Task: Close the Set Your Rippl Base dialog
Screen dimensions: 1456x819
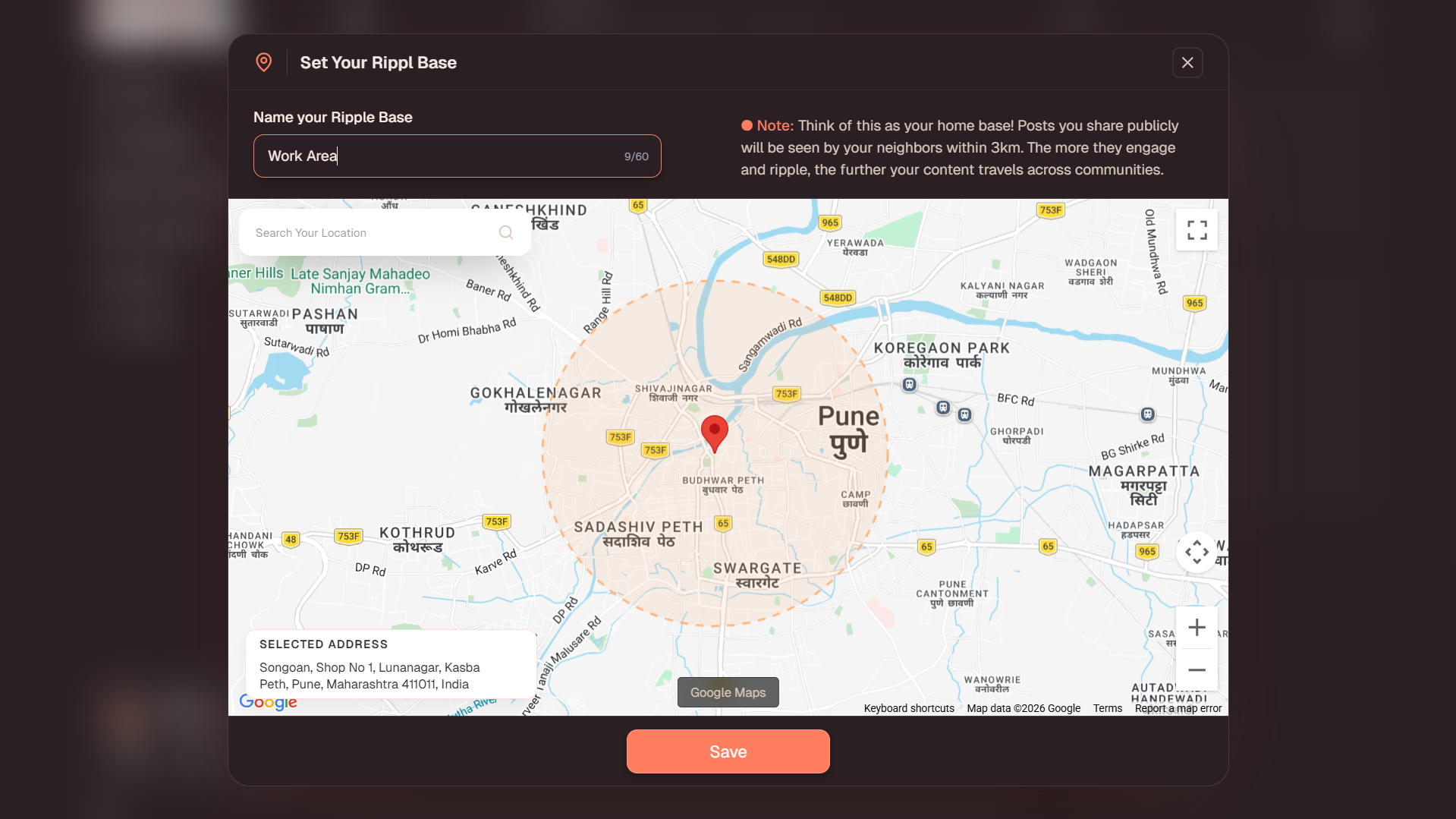Action: pyautogui.click(x=1187, y=62)
